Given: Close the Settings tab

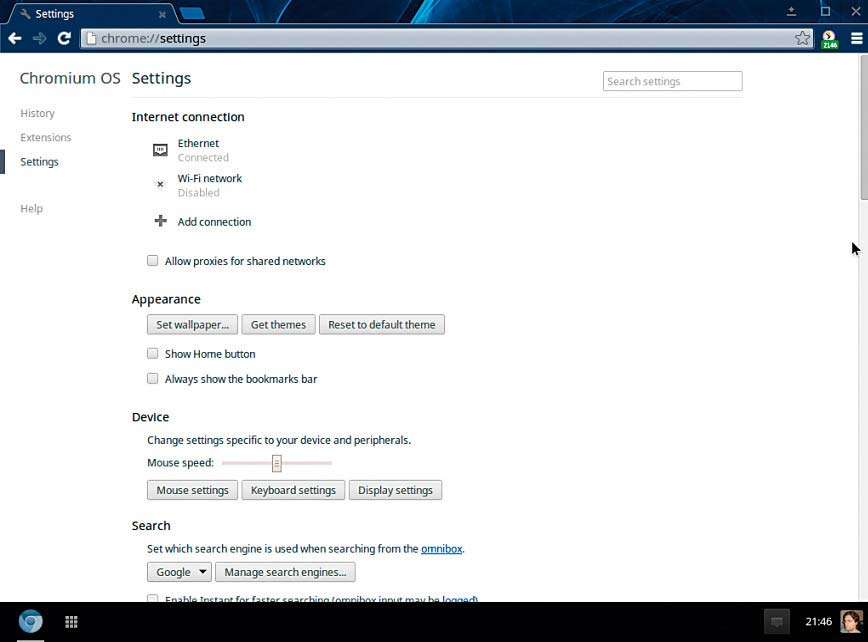Looking at the screenshot, I should pyautogui.click(x=162, y=14).
